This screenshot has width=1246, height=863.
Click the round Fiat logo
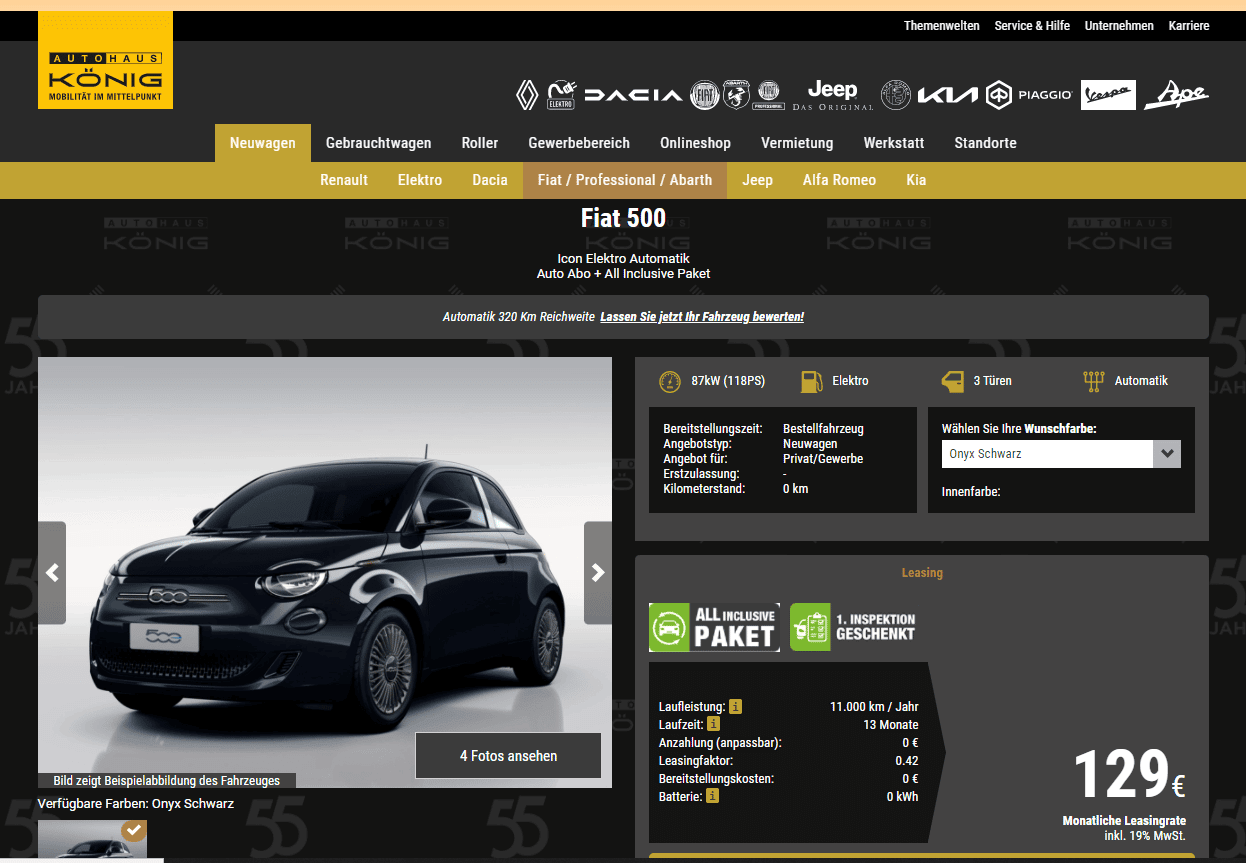(x=706, y=95)
